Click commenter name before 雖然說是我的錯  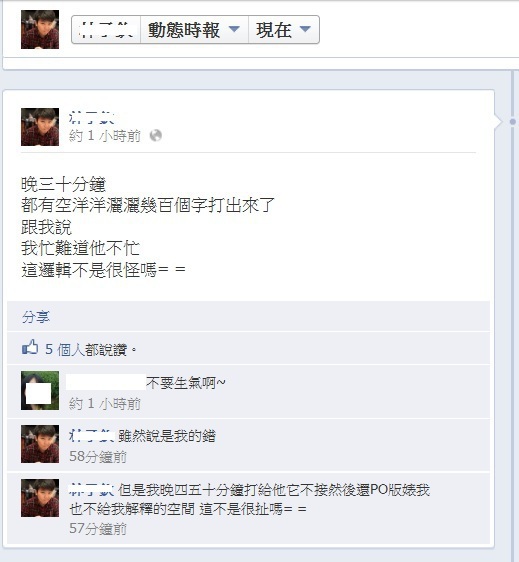pos(92,435)
